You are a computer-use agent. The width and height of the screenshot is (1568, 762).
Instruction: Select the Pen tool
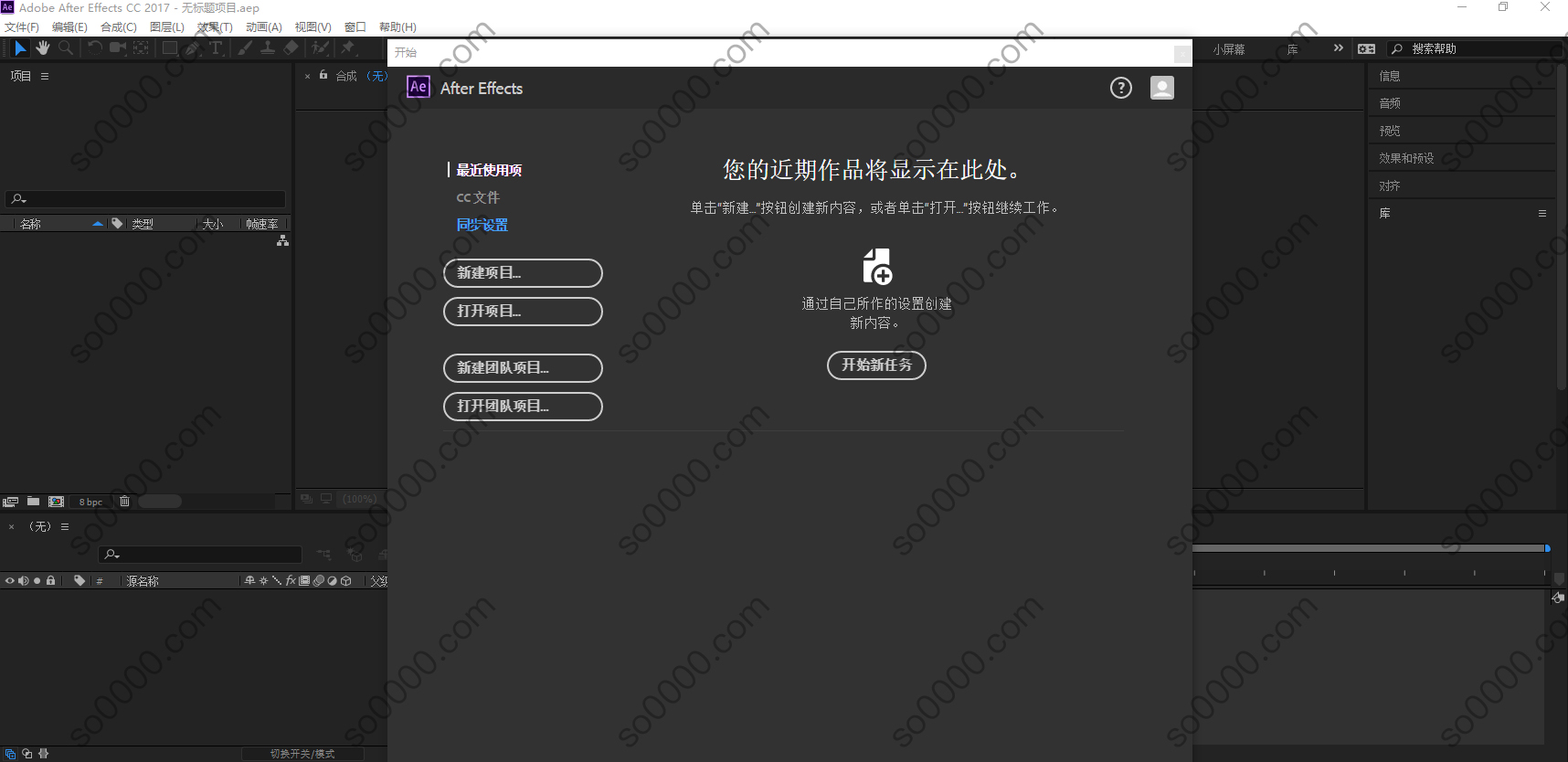(x=193, y=48)
